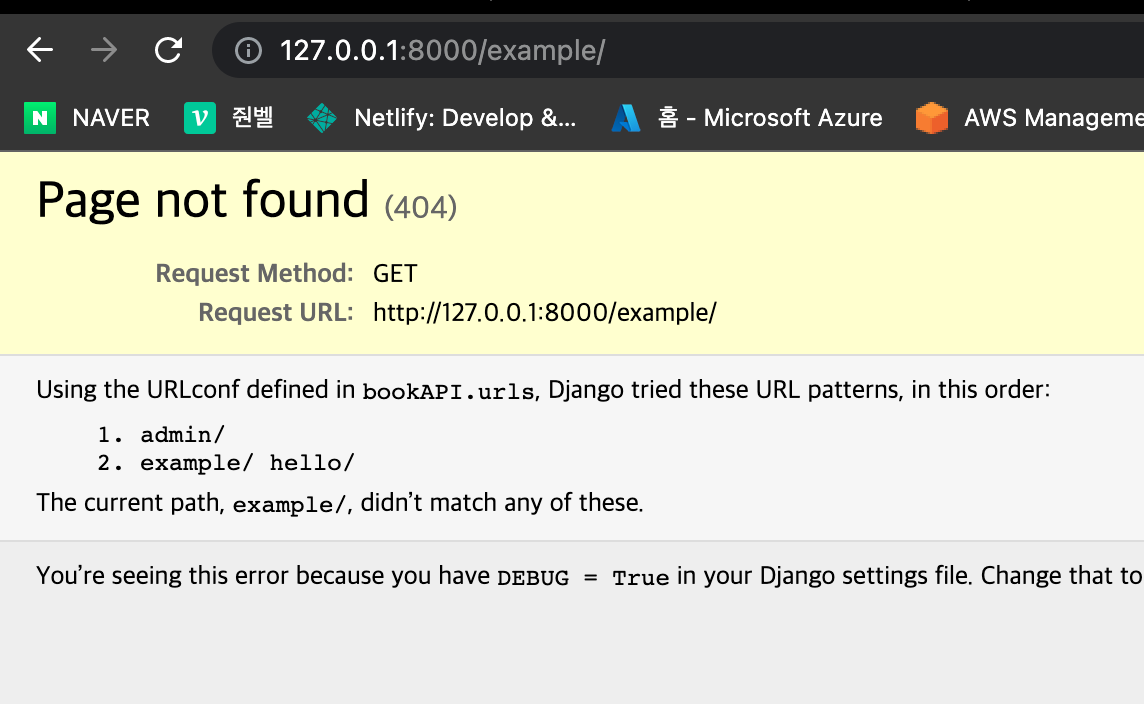Click the green NAVER bookmark icon

[40, 118]
